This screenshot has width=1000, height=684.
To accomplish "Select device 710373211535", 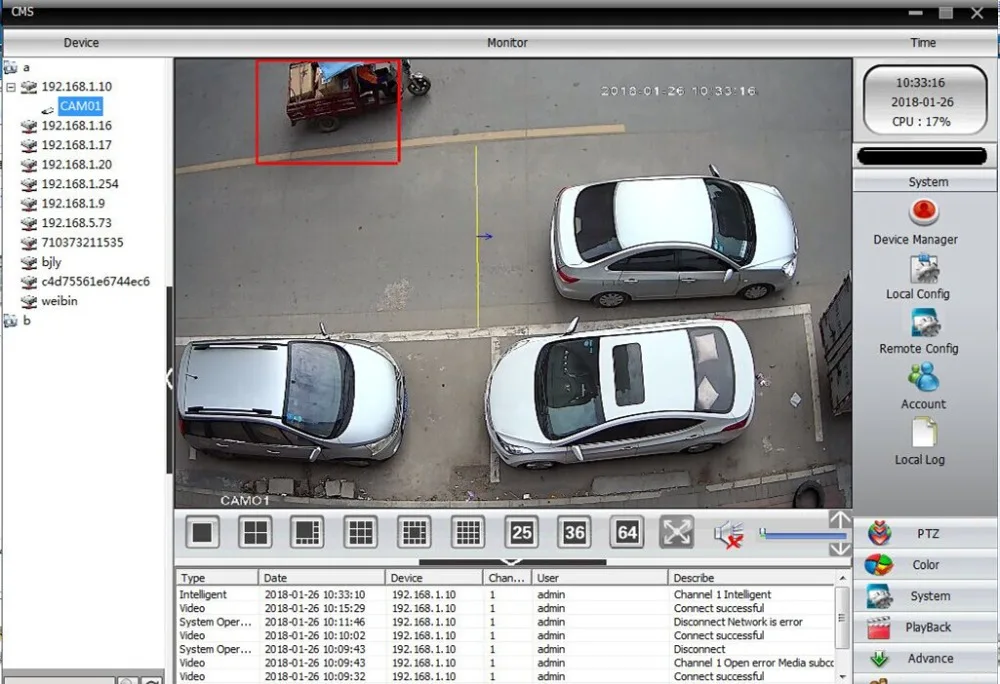I will 82,242.
